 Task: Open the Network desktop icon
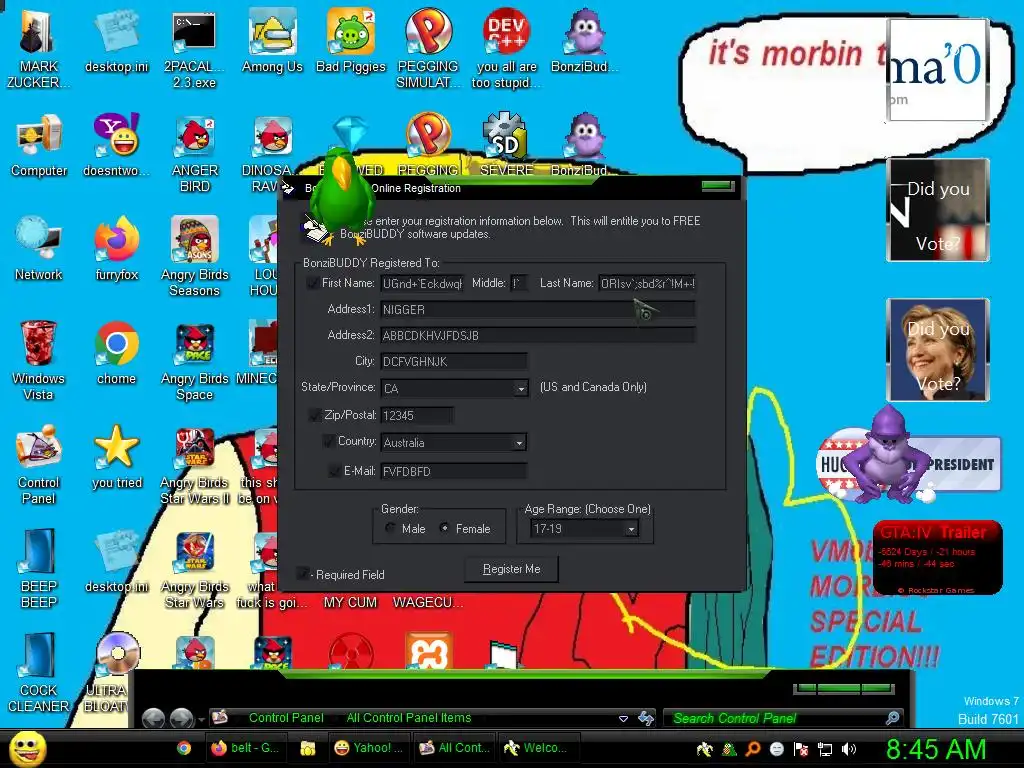point(39,248)
